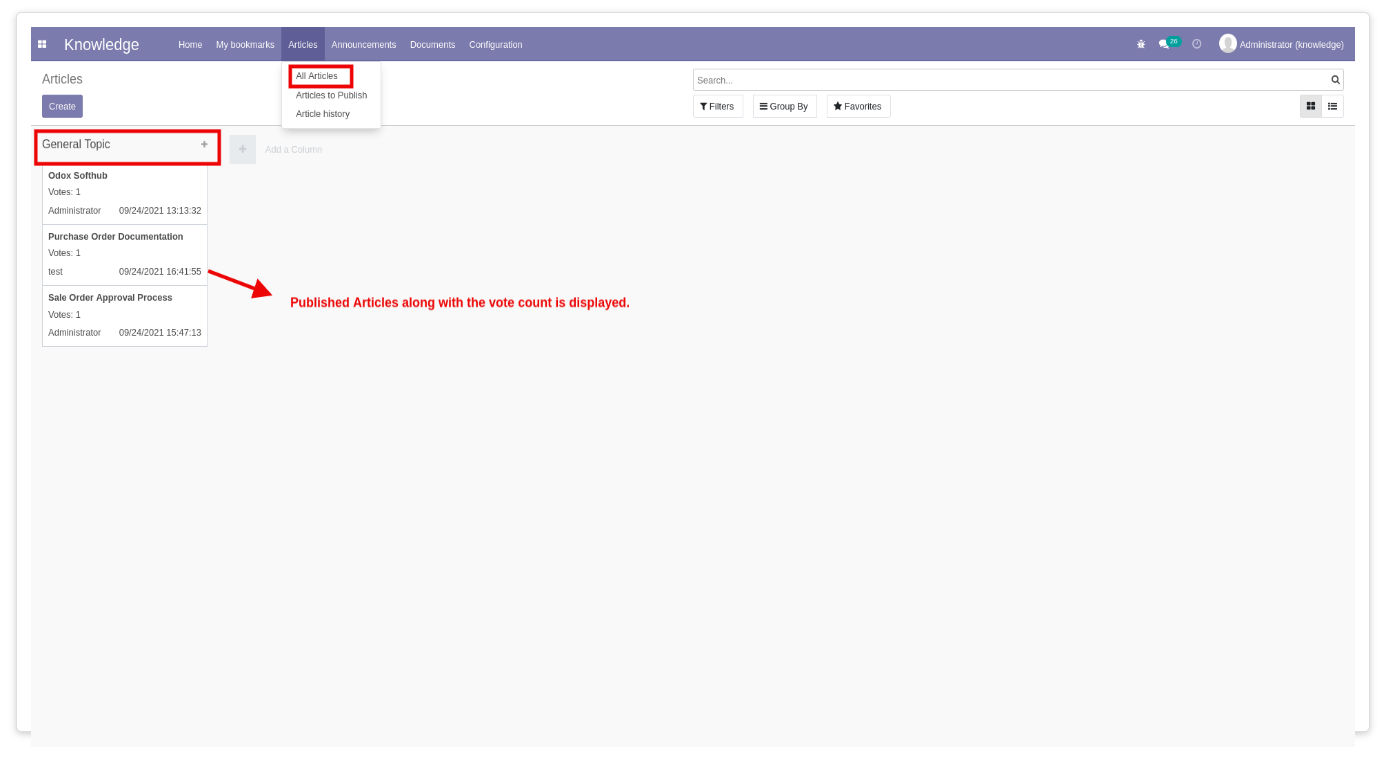
Task: Add card with General Topic plus icon
Action: [204, 144]
